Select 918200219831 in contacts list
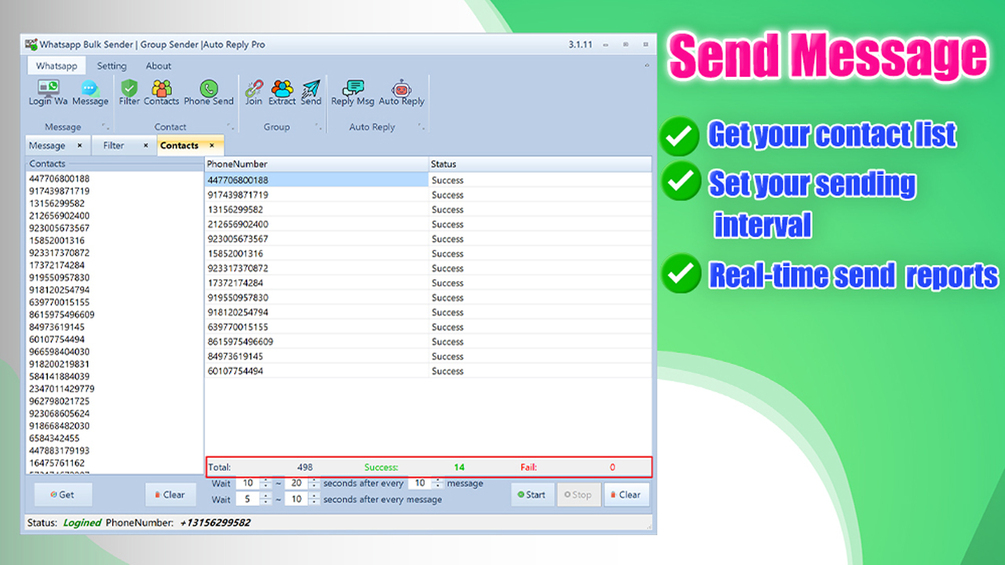 [59, 364]
